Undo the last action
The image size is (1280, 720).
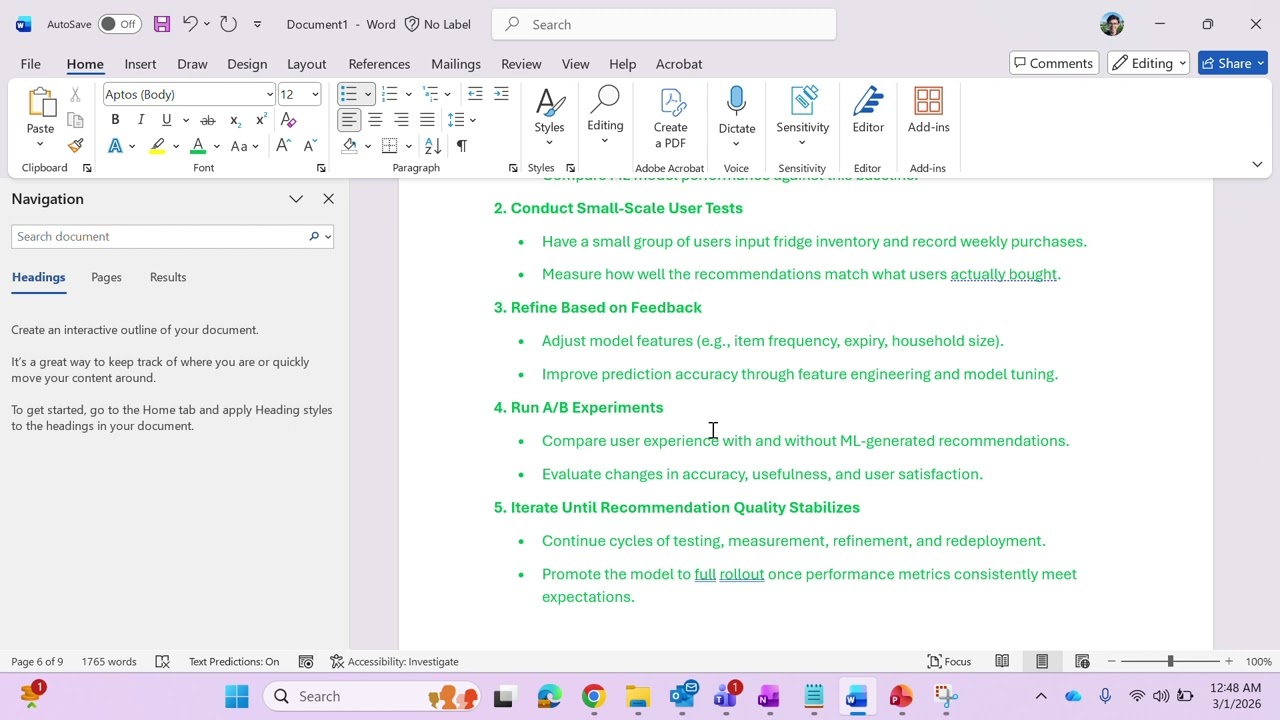(189, 24)
